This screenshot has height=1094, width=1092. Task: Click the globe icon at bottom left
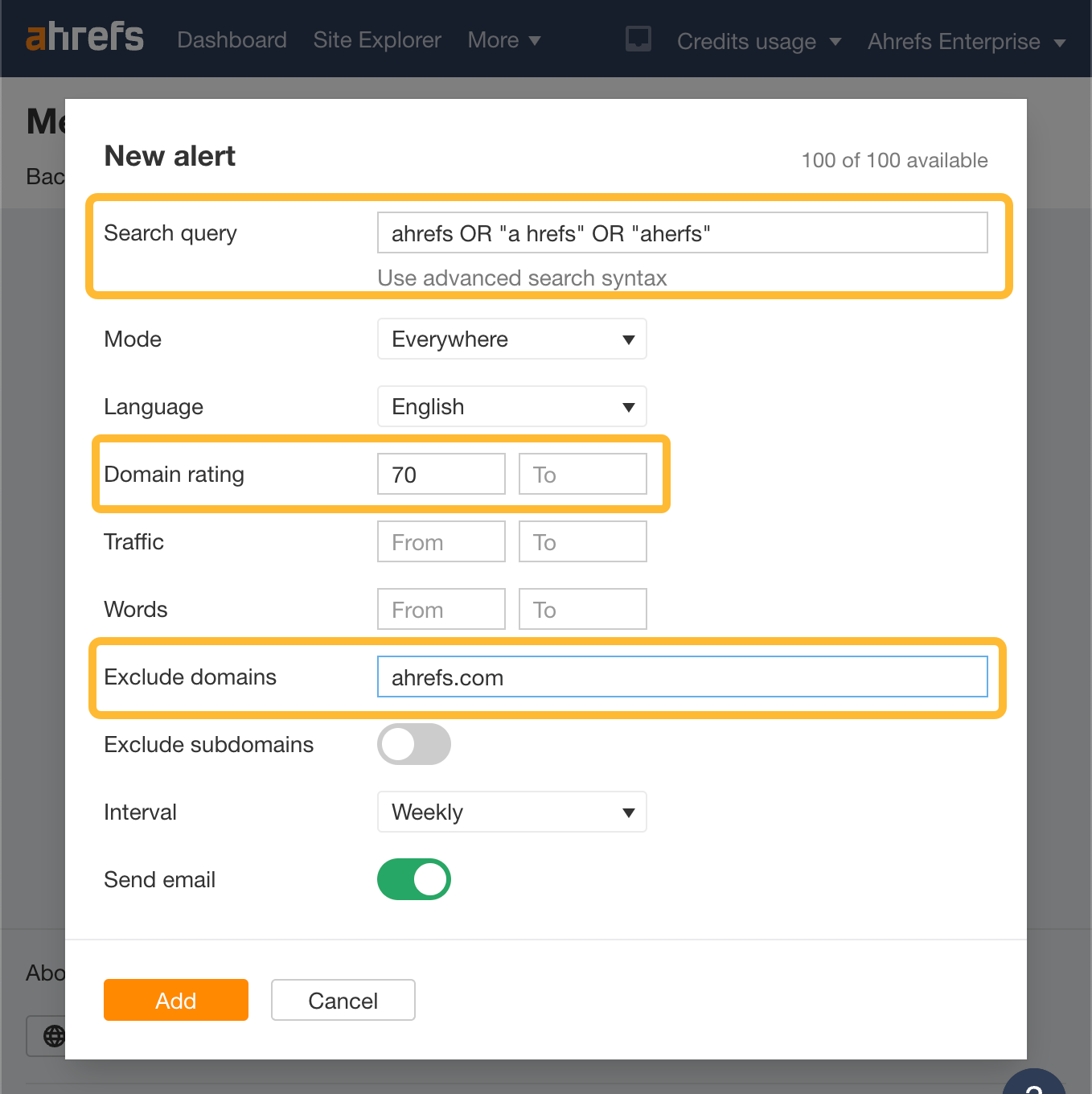(x=54, y=1036)
